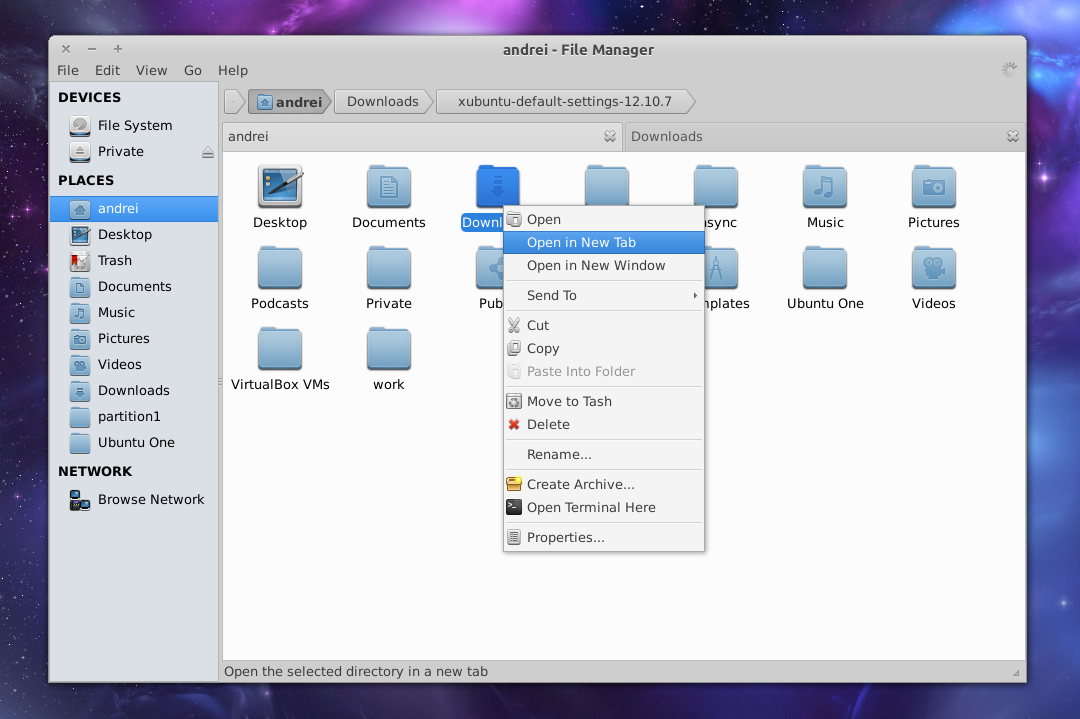
Task: Eject the Private device in sidebar
Action: tap(208, 152)
